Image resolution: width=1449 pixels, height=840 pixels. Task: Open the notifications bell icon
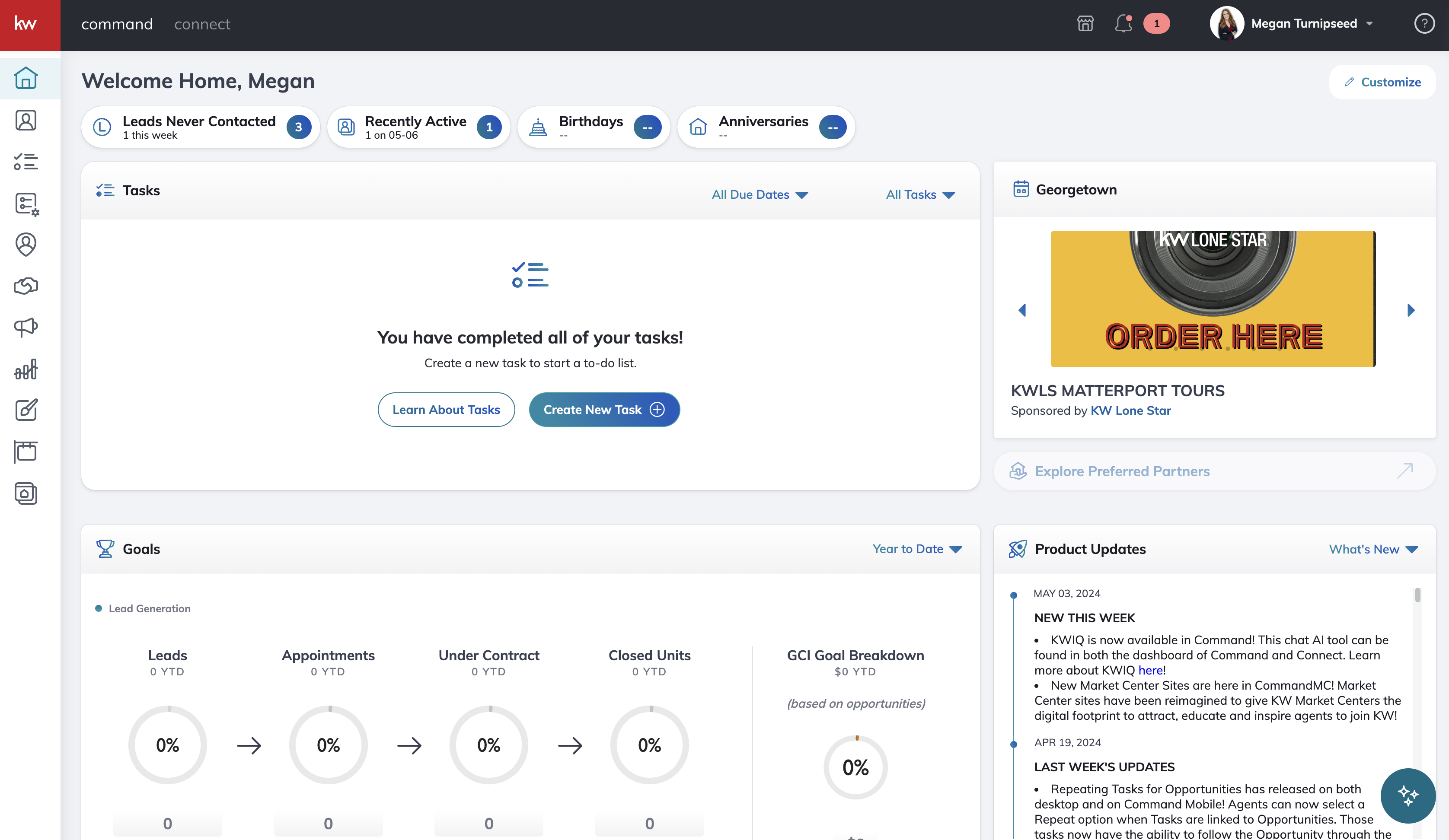pos(1123,24)
